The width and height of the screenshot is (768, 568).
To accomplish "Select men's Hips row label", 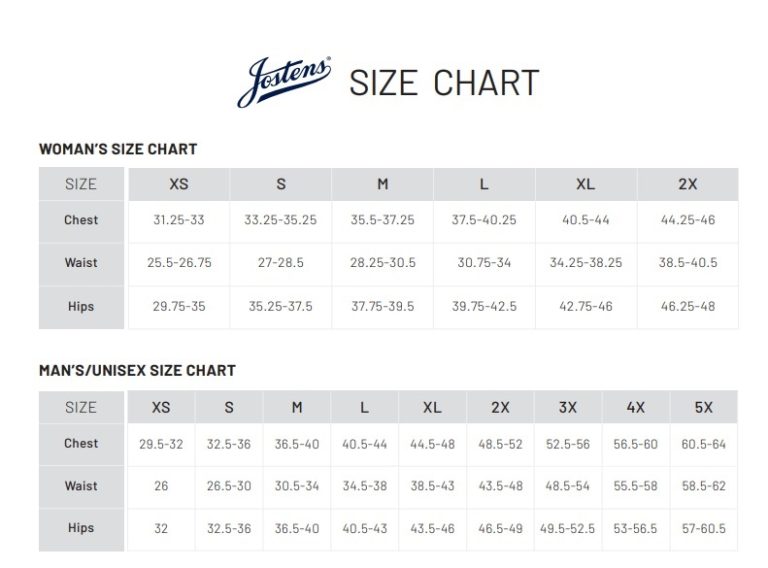I will click(x=81, y=528).
